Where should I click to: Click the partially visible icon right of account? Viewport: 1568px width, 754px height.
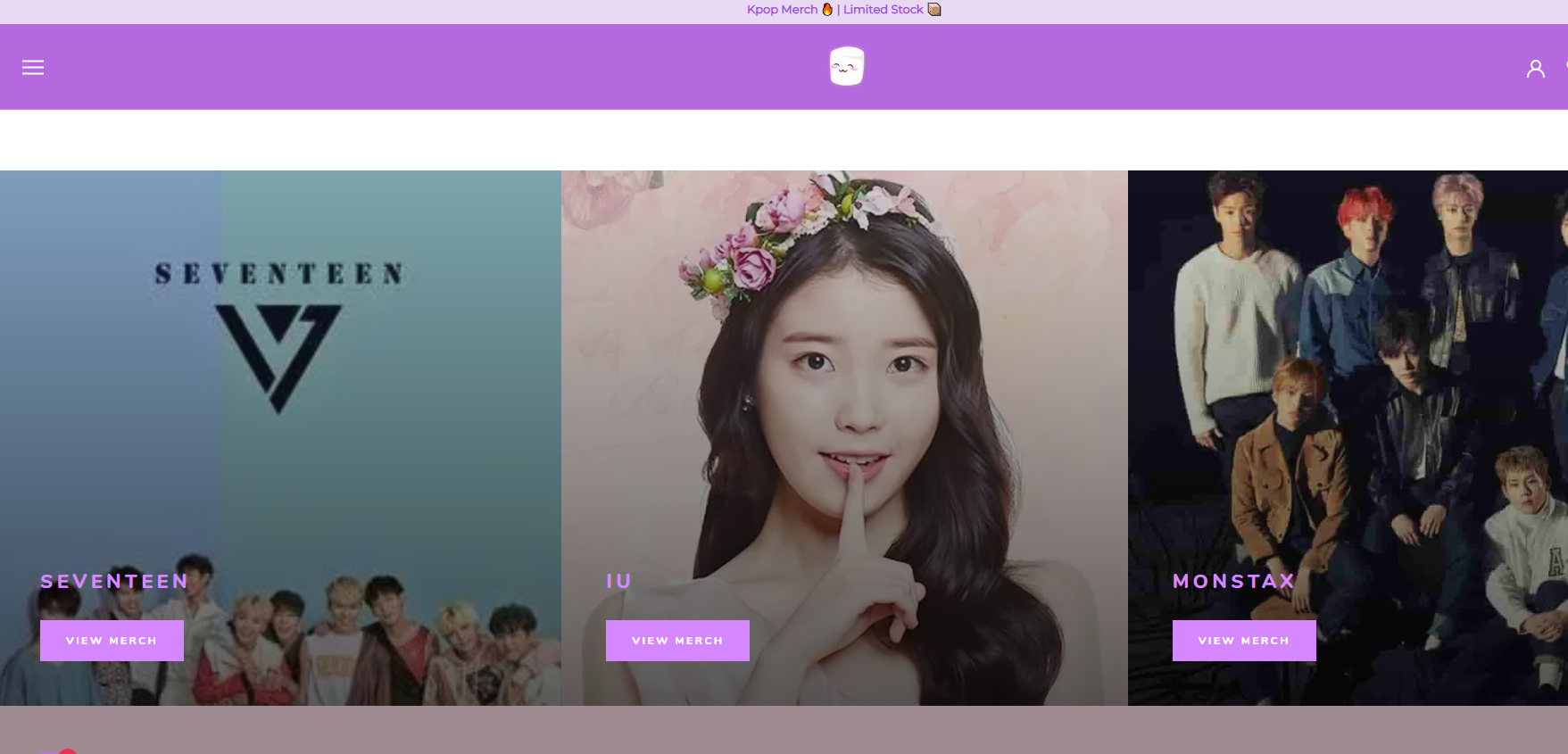[x=1564, y=68]
